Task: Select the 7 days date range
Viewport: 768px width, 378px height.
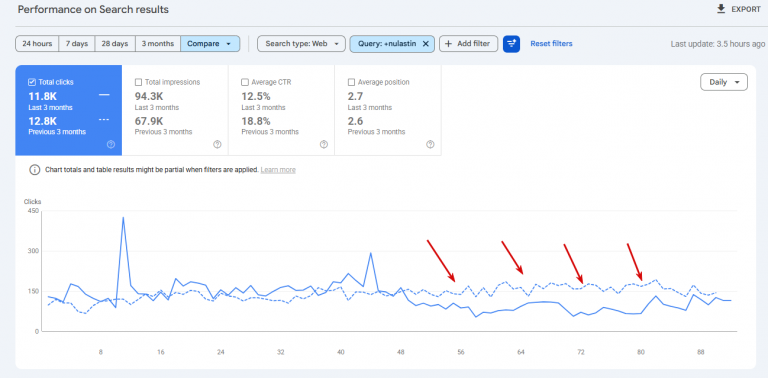Action: tap(77, 44)
